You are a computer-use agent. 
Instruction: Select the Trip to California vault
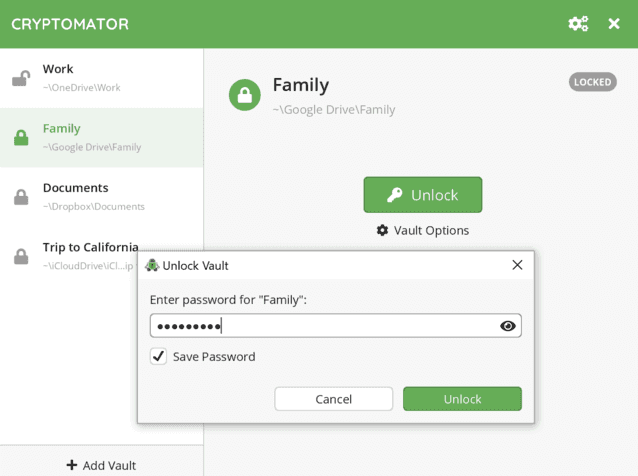(x=90, y=247)
